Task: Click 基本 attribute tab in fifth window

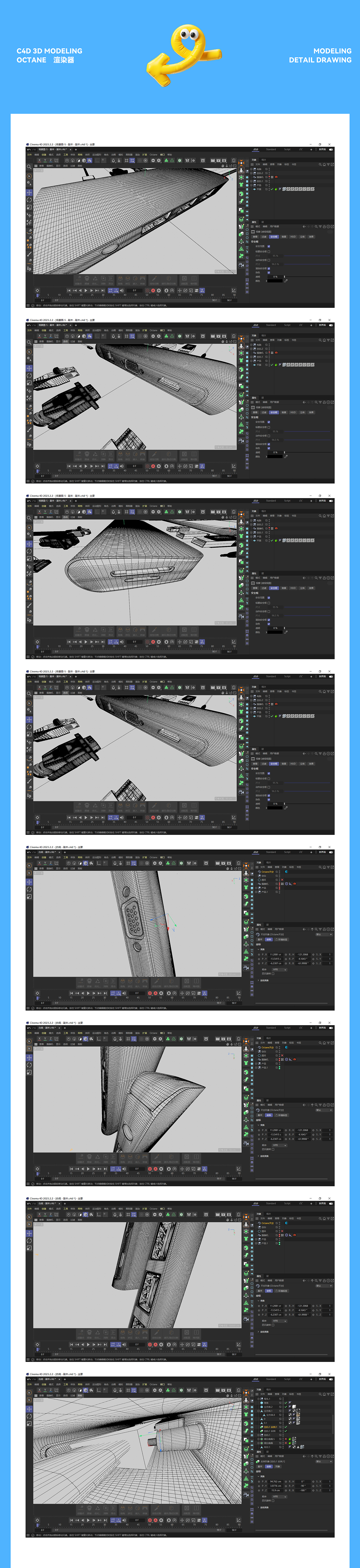Action: pyautogui.click(x=260, y=939)
